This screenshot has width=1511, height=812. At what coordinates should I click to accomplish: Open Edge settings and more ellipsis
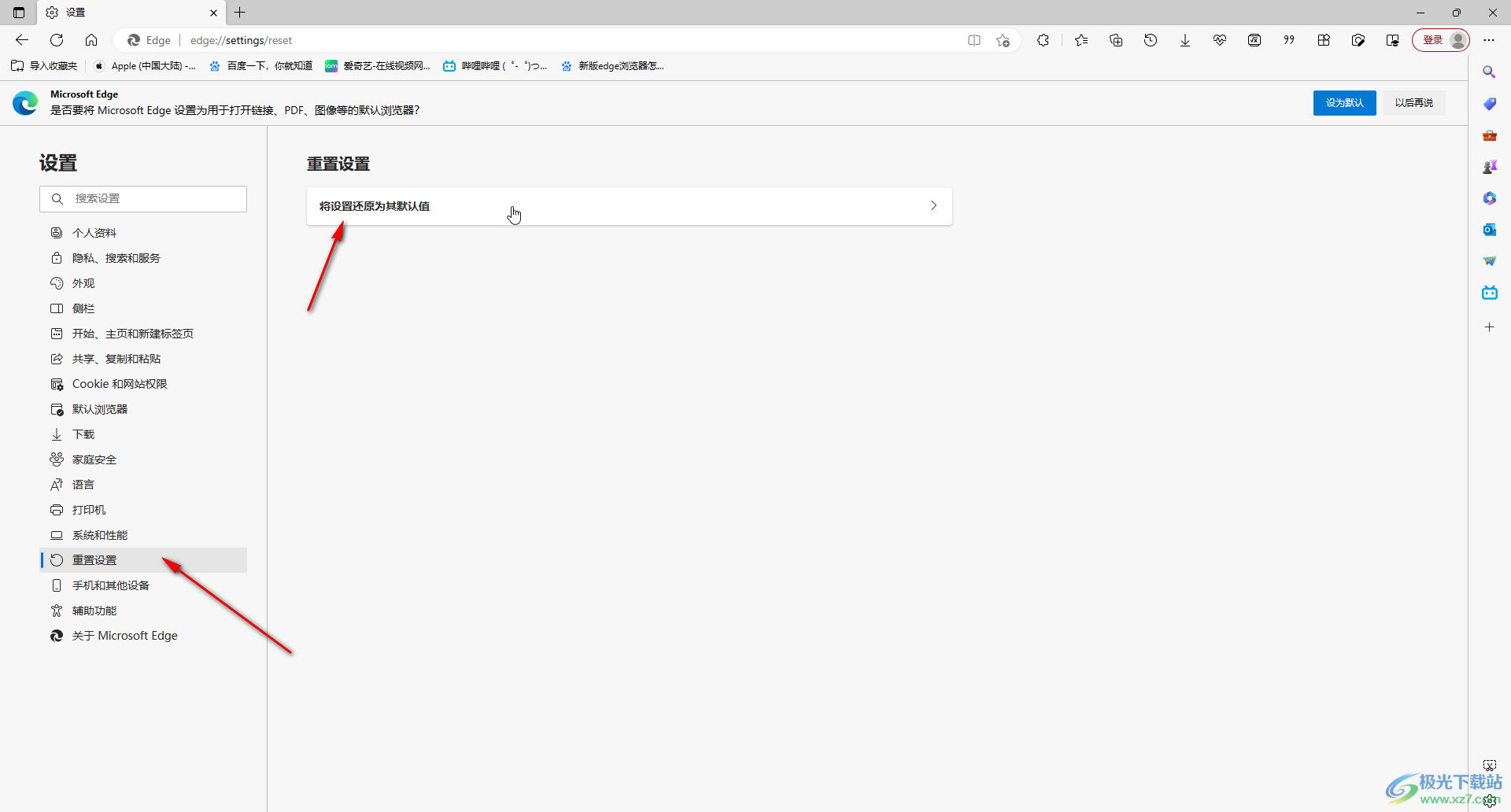click(x=1489, y=40)
